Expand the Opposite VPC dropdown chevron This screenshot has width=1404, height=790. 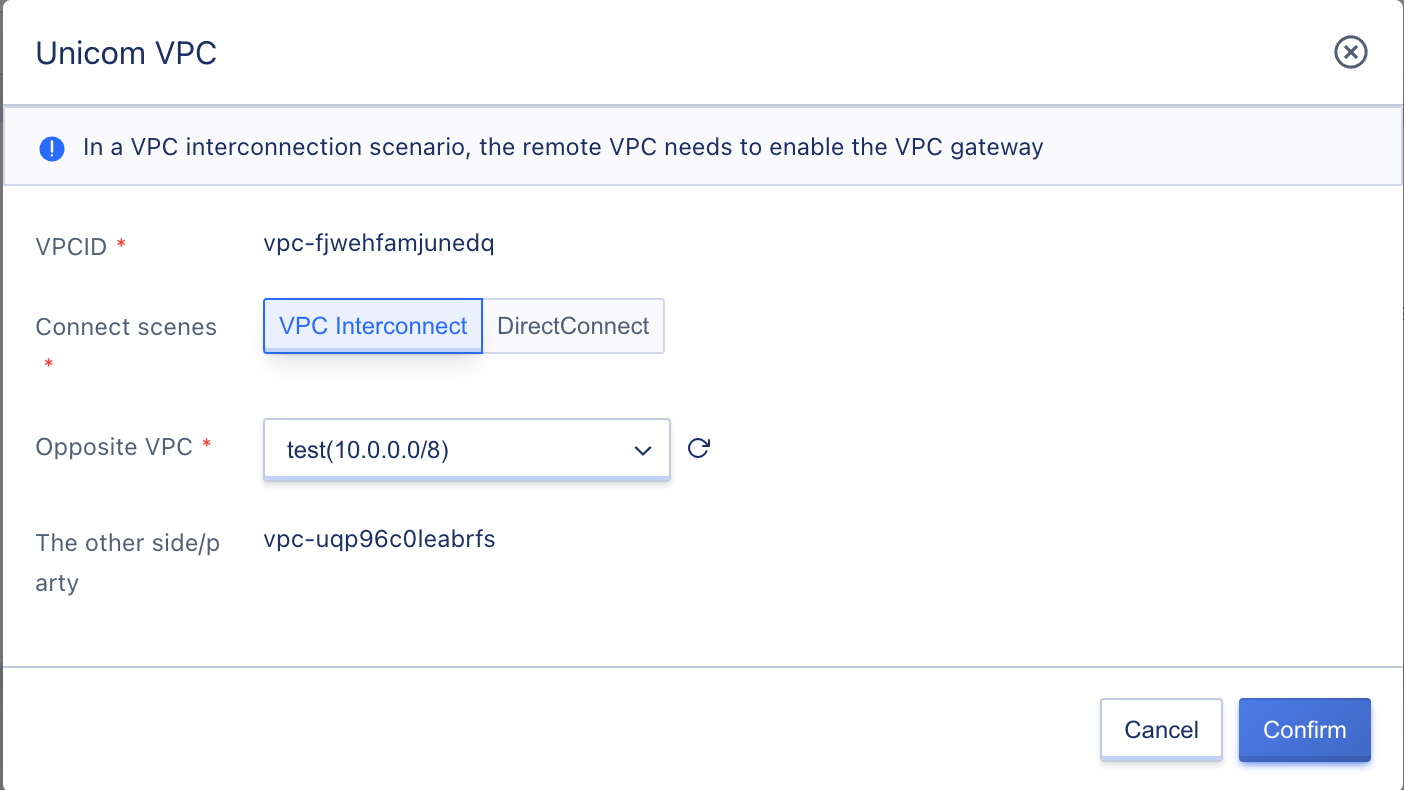pyautogui.click(x=643, y=451)
